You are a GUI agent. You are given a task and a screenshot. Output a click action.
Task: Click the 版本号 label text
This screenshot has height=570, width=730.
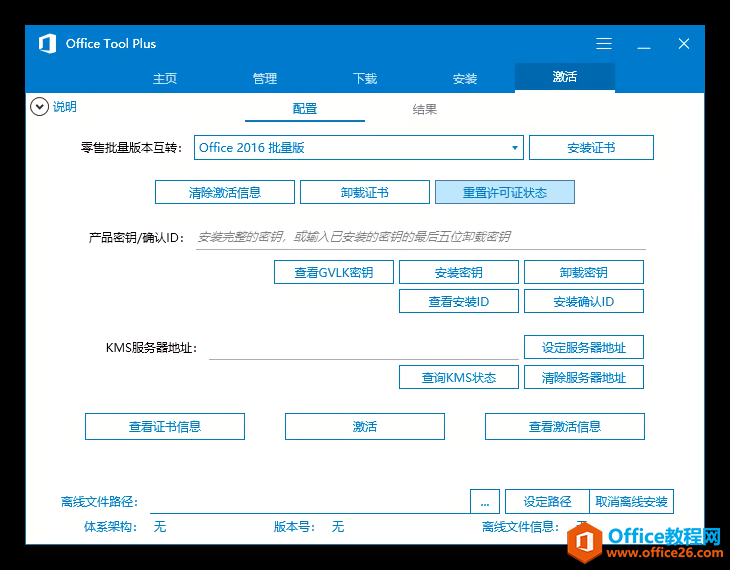point(294,527)
